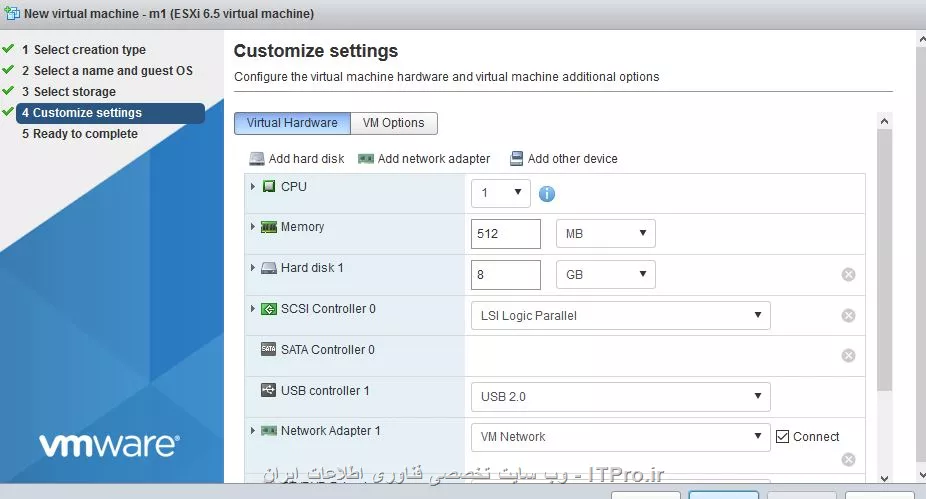926x499 pixels.
Task: Click the Hard disk 1 label
Action: coord(312,268)
